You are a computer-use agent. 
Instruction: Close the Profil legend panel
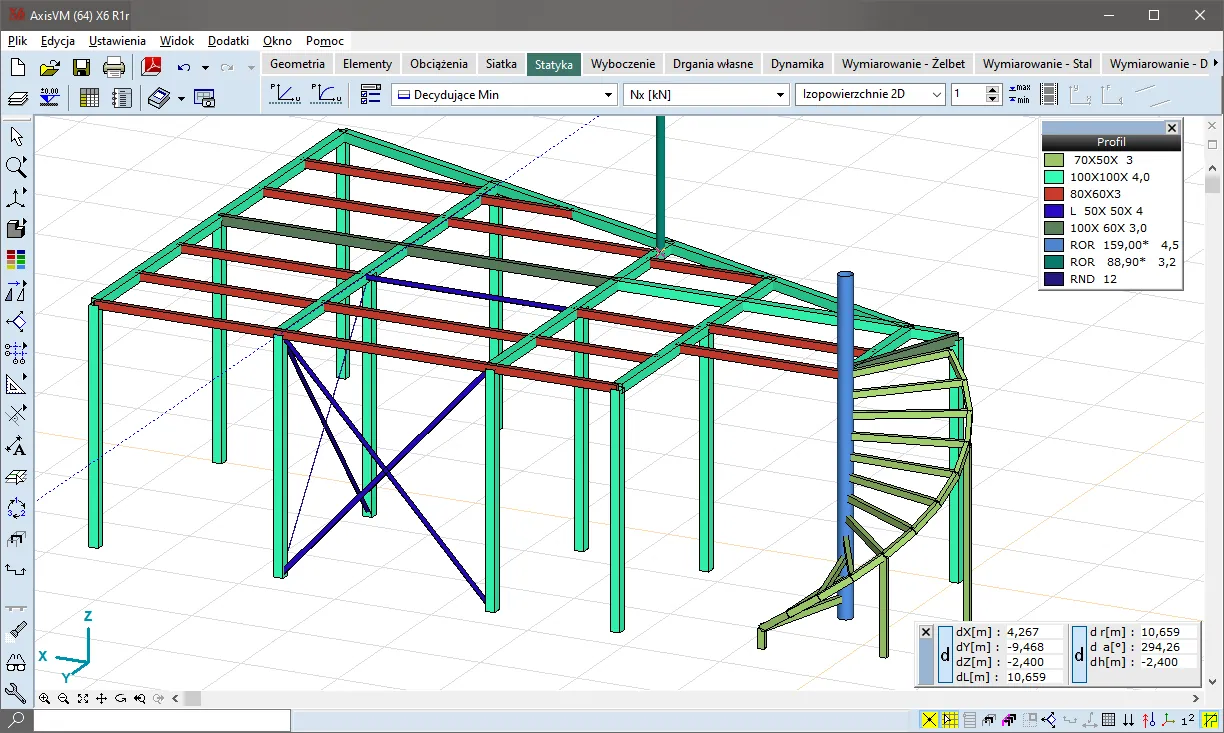pos(1171,128)
